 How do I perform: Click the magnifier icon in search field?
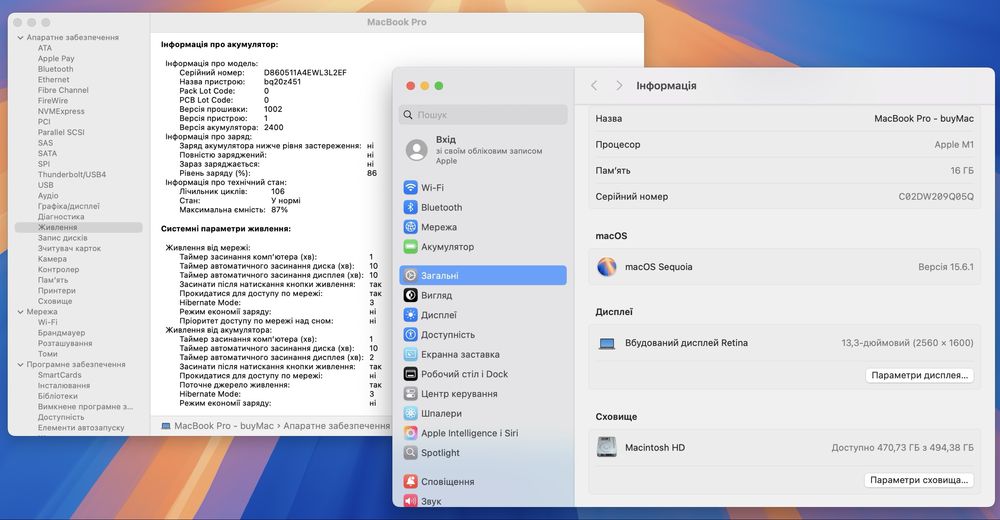pyautogui.click(x=408, y=115)
